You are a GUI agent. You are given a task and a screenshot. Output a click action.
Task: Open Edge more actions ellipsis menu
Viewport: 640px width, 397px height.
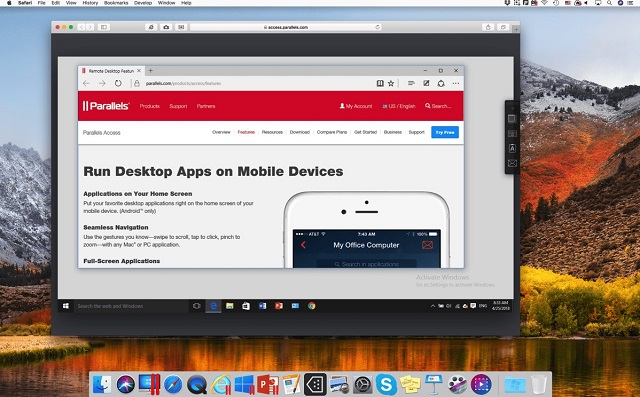pos(456,83)
